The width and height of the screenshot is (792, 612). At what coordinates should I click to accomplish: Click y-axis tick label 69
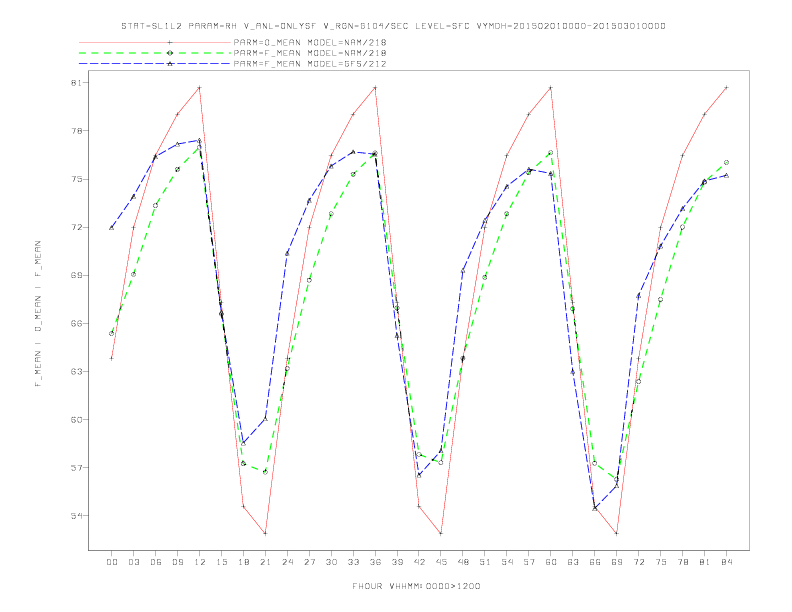pos(76,275)
